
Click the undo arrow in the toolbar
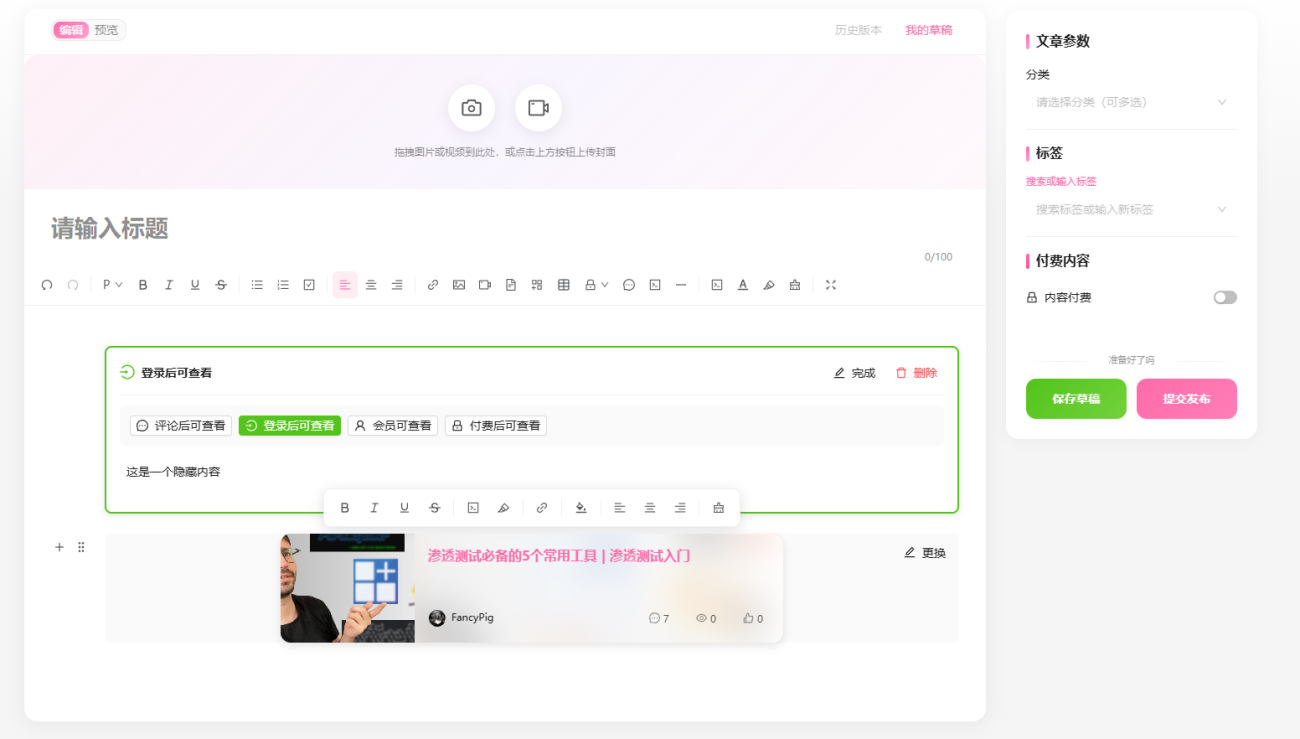click(47, 285)
